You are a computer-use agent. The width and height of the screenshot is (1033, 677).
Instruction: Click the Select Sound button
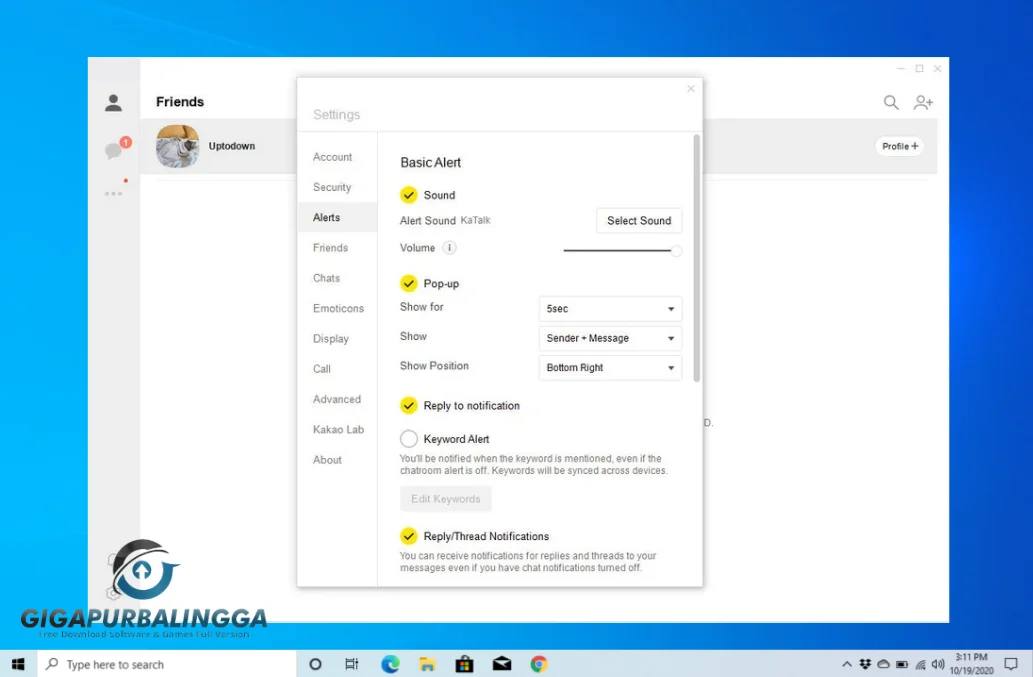coord(639,221)
